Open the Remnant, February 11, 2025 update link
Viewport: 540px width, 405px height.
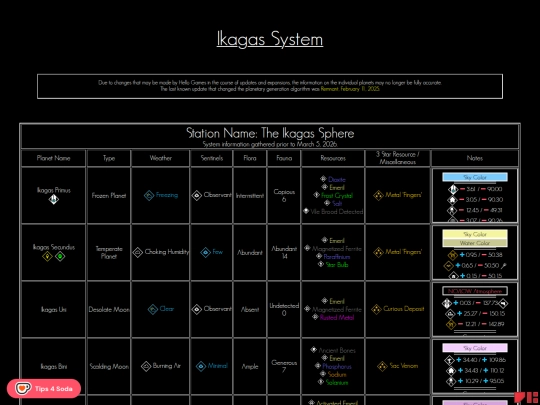point(350,89)
